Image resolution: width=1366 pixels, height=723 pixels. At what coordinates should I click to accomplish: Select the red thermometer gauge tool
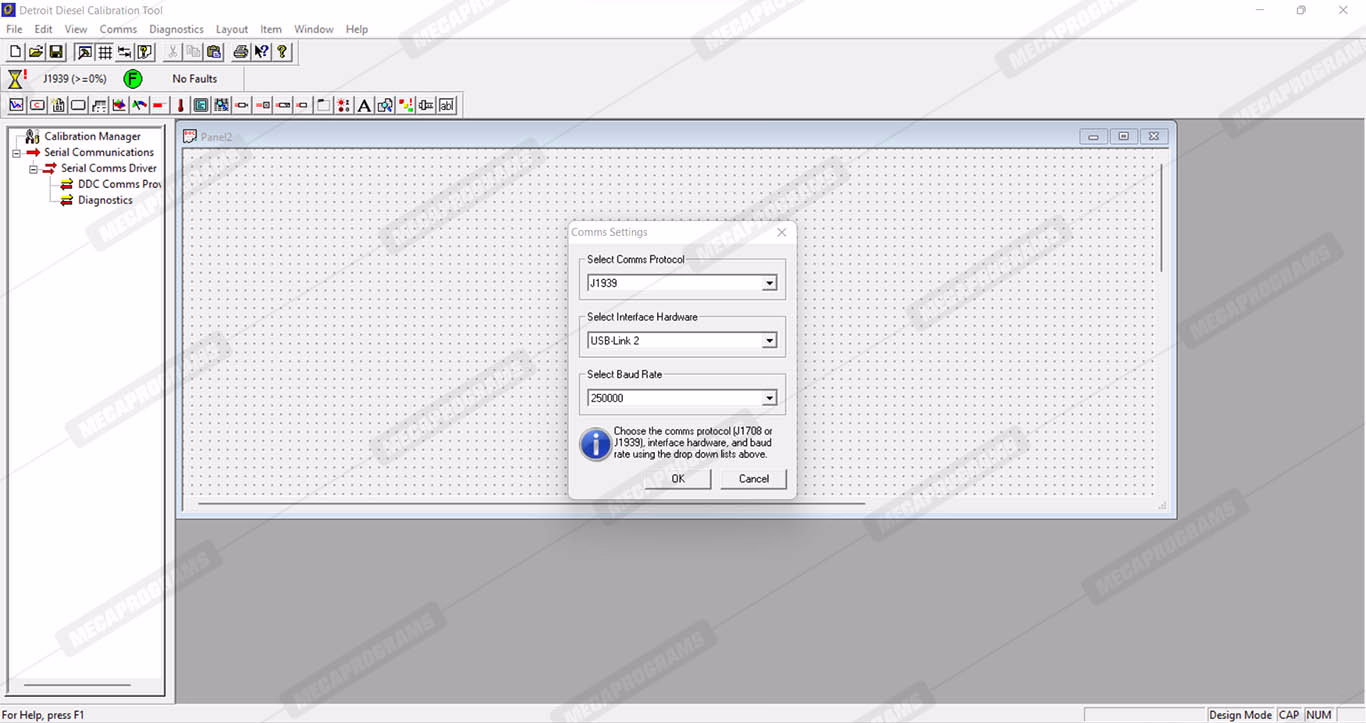point(181,105)
